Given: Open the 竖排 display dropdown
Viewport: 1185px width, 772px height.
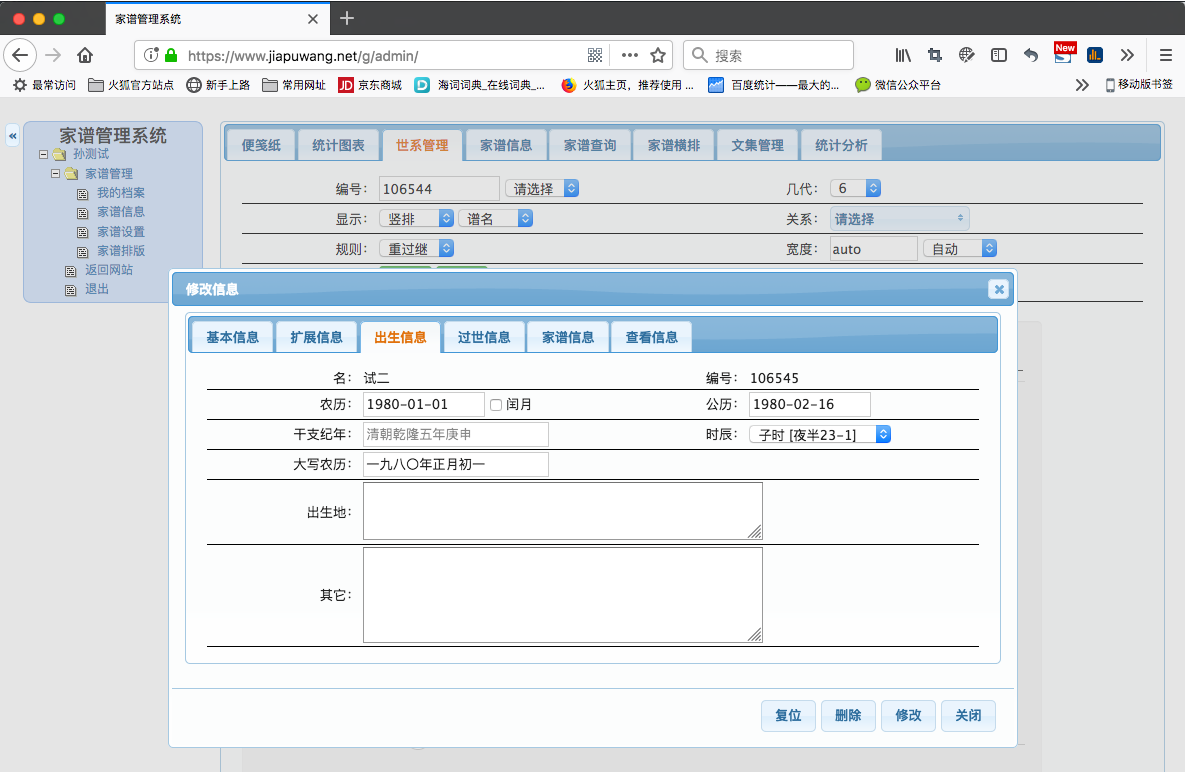Looking at the screenshot, I should [416, 218].
